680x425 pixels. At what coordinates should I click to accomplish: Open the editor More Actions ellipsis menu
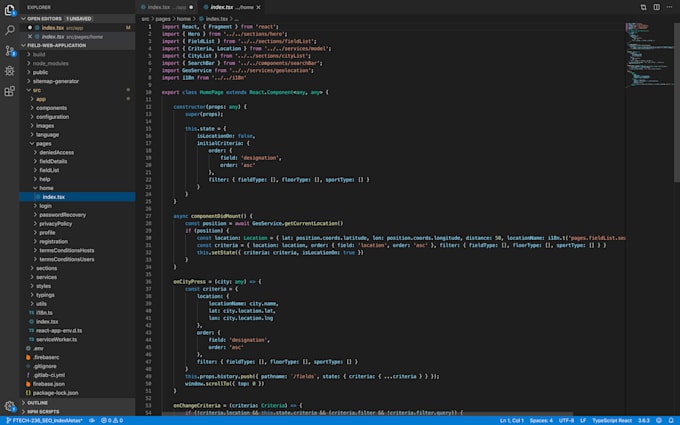coord(670,7)
